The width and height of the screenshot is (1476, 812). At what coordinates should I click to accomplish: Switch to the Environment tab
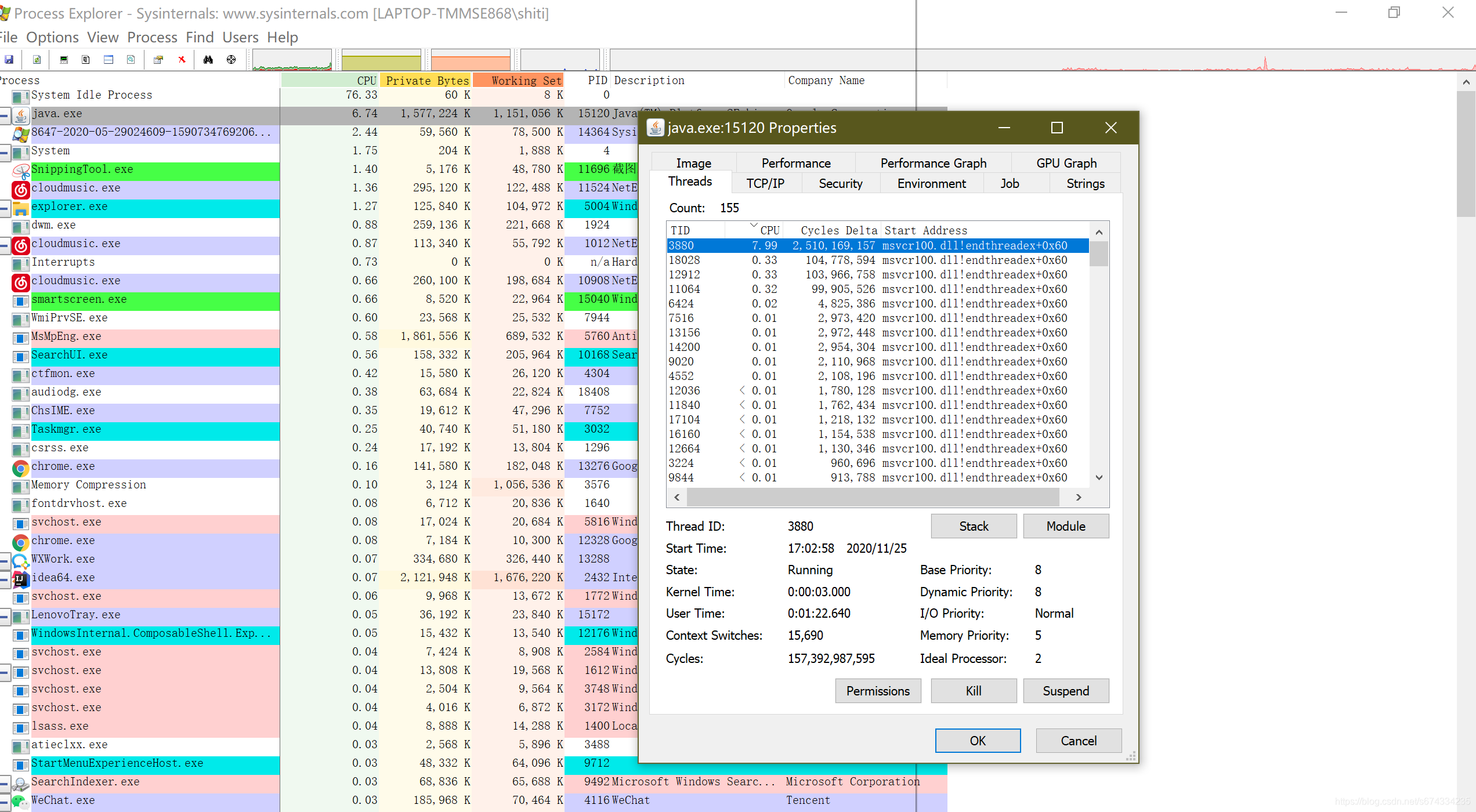[x=931, y=184]
